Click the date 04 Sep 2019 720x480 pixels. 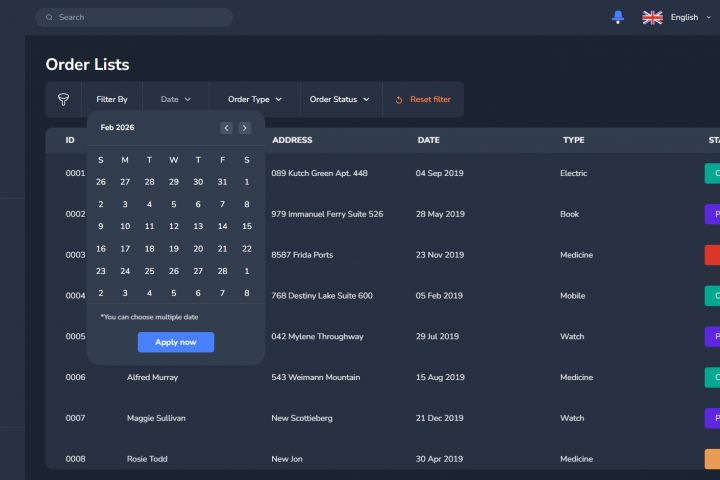click(439, 173)
